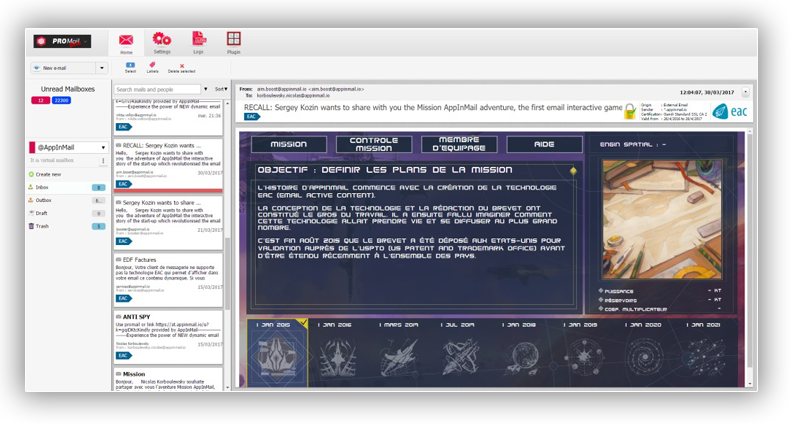The width and height of the screenshot is (794, 424).
Task: Click the PROMail logo button
Action: [62, 42]
